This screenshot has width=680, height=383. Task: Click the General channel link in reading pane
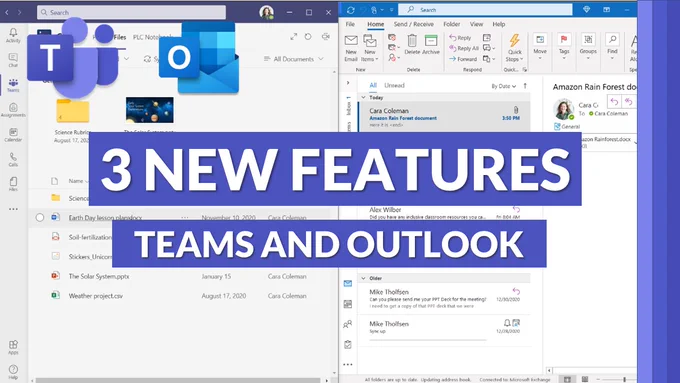click(567, 127)
